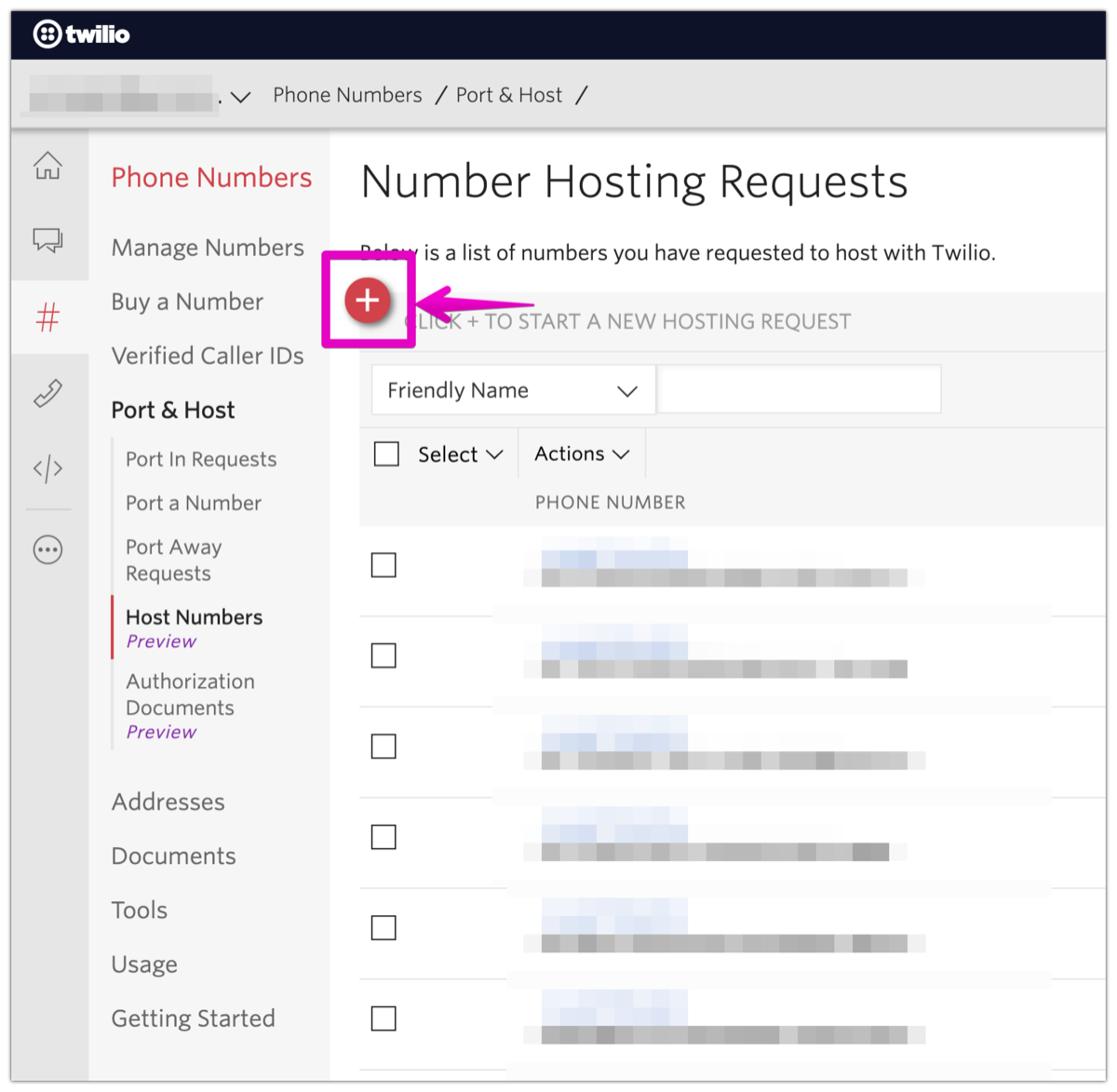1117x1092 pixels.
Task: Expand the account switcher chevron
Action: [241, 97]
